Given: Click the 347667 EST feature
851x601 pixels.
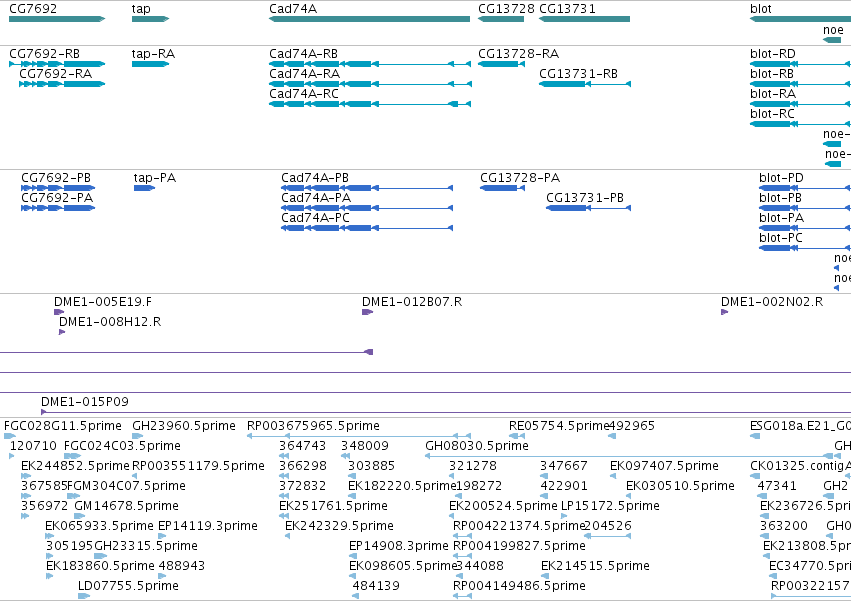Looking at the screenshot, I should click(544, 476).
